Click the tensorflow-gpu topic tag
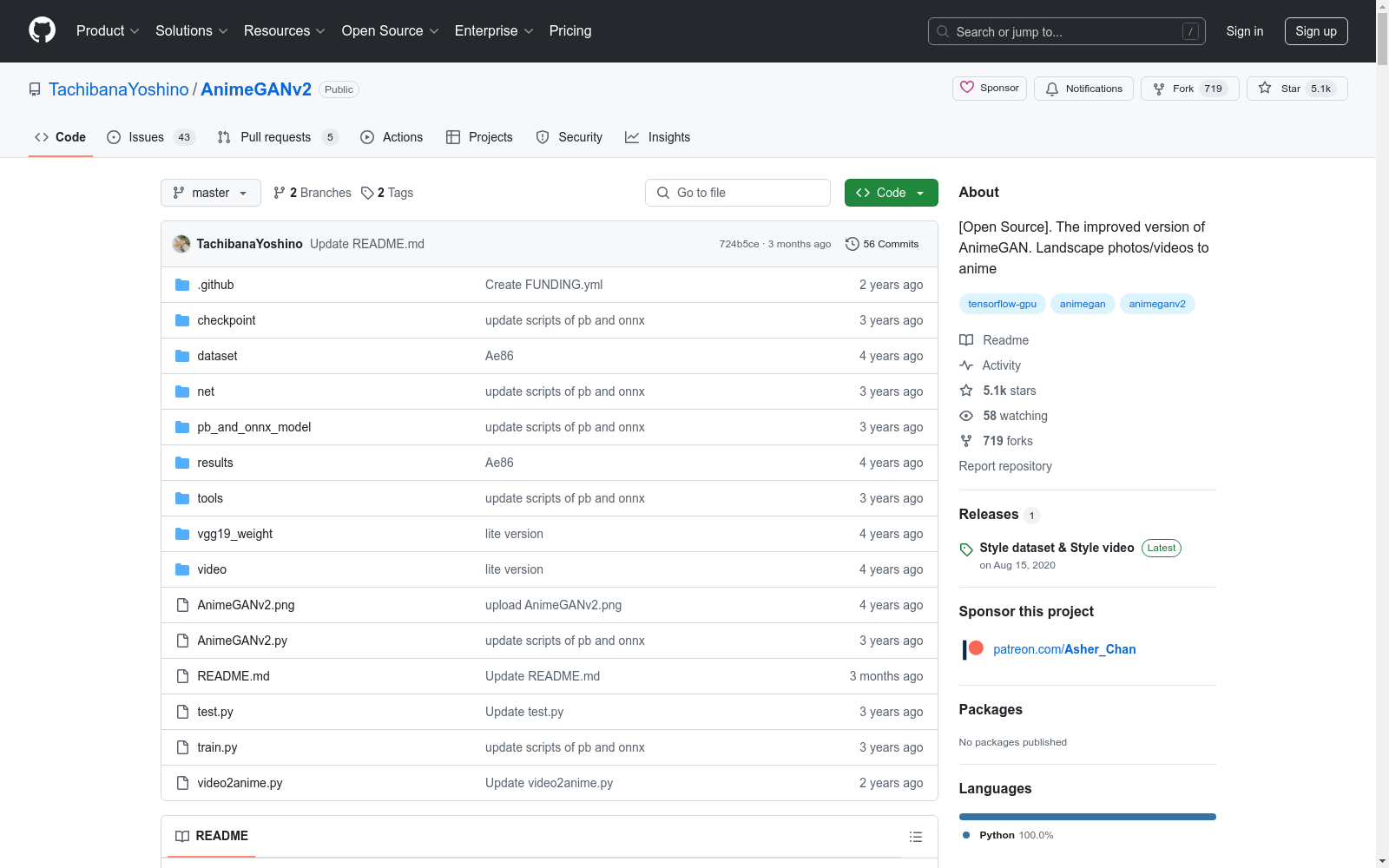The image size is (1389, 868). coord(1003,304)
